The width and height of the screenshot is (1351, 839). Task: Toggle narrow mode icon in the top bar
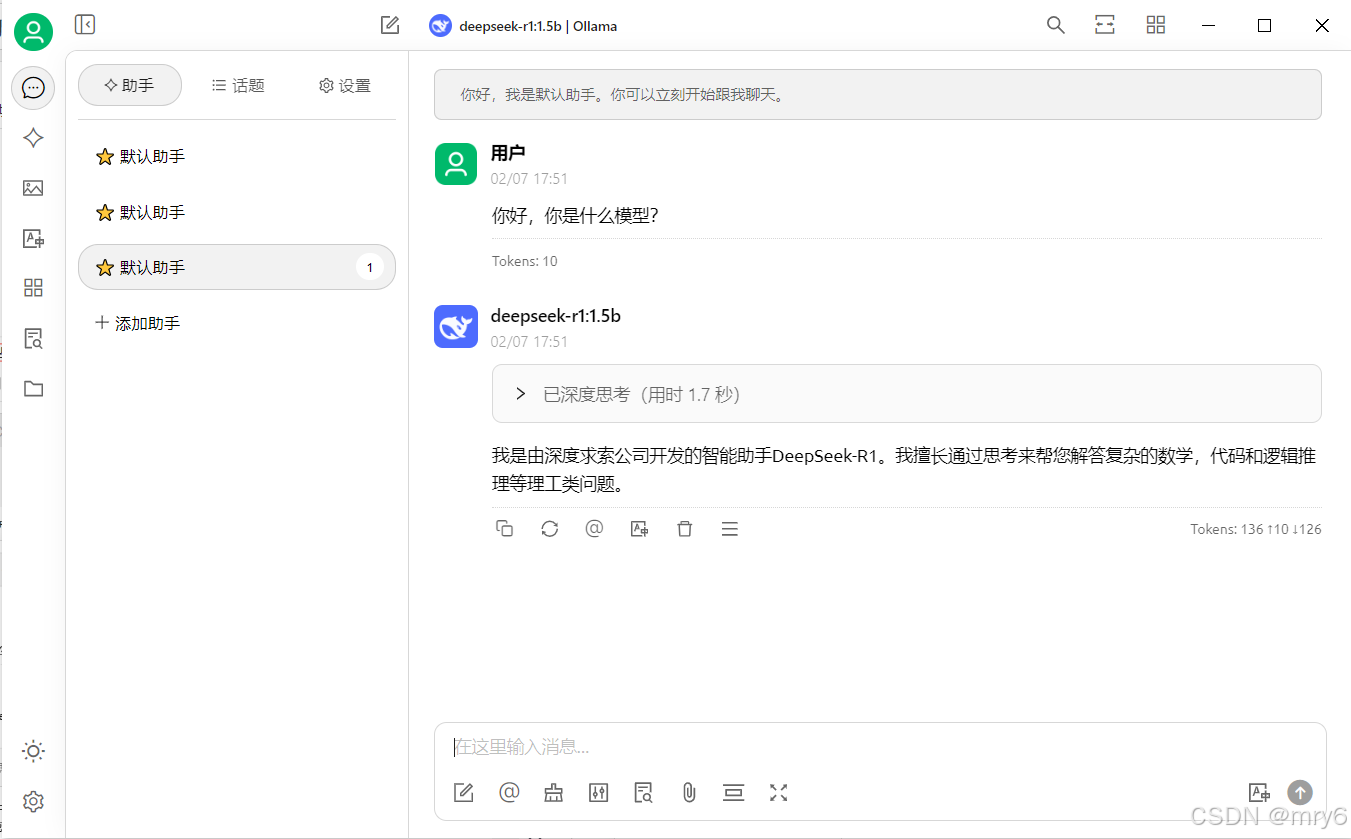[1105, 25]
